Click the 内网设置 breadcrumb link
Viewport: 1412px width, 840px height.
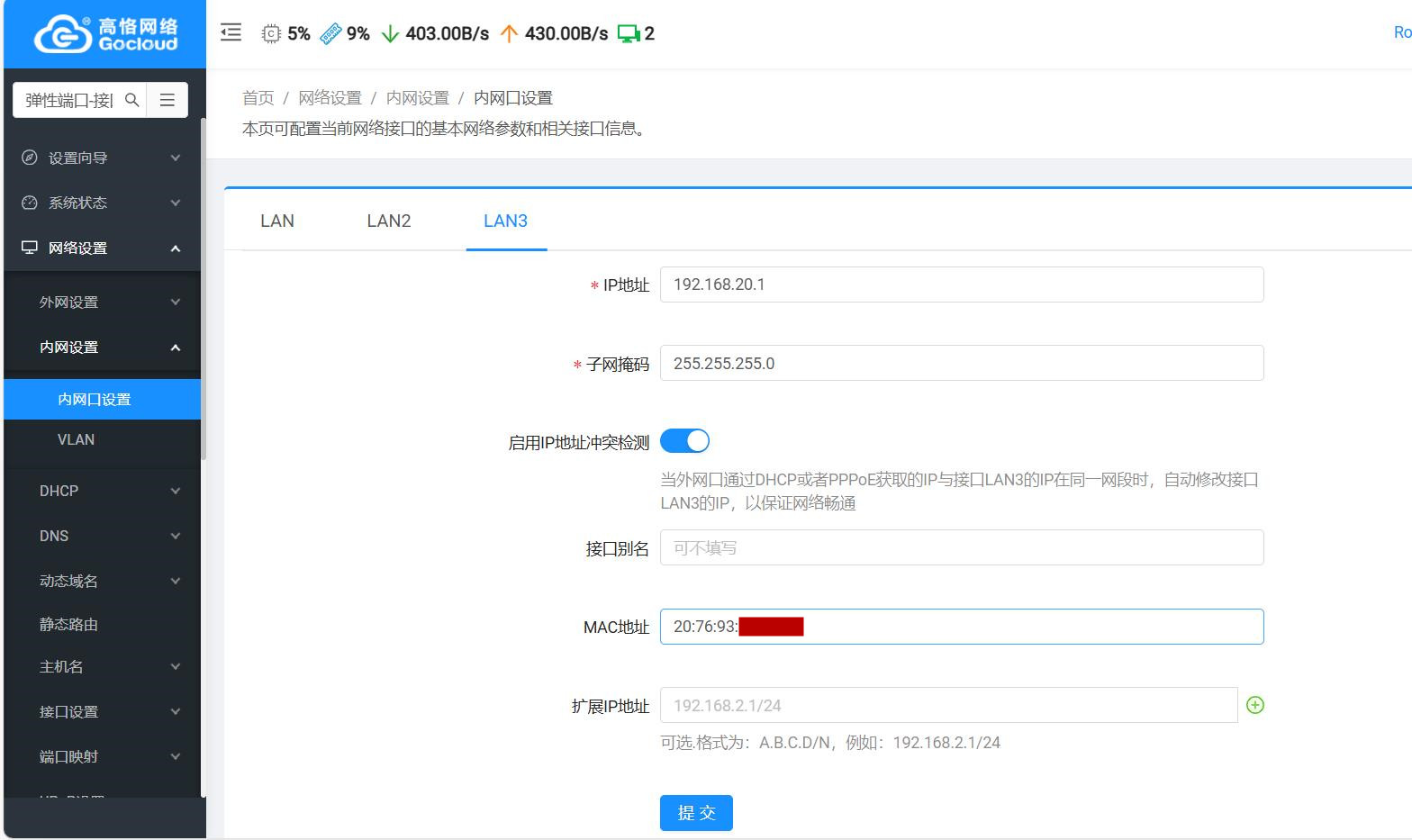pyautogui.click(x=417, y=98)
